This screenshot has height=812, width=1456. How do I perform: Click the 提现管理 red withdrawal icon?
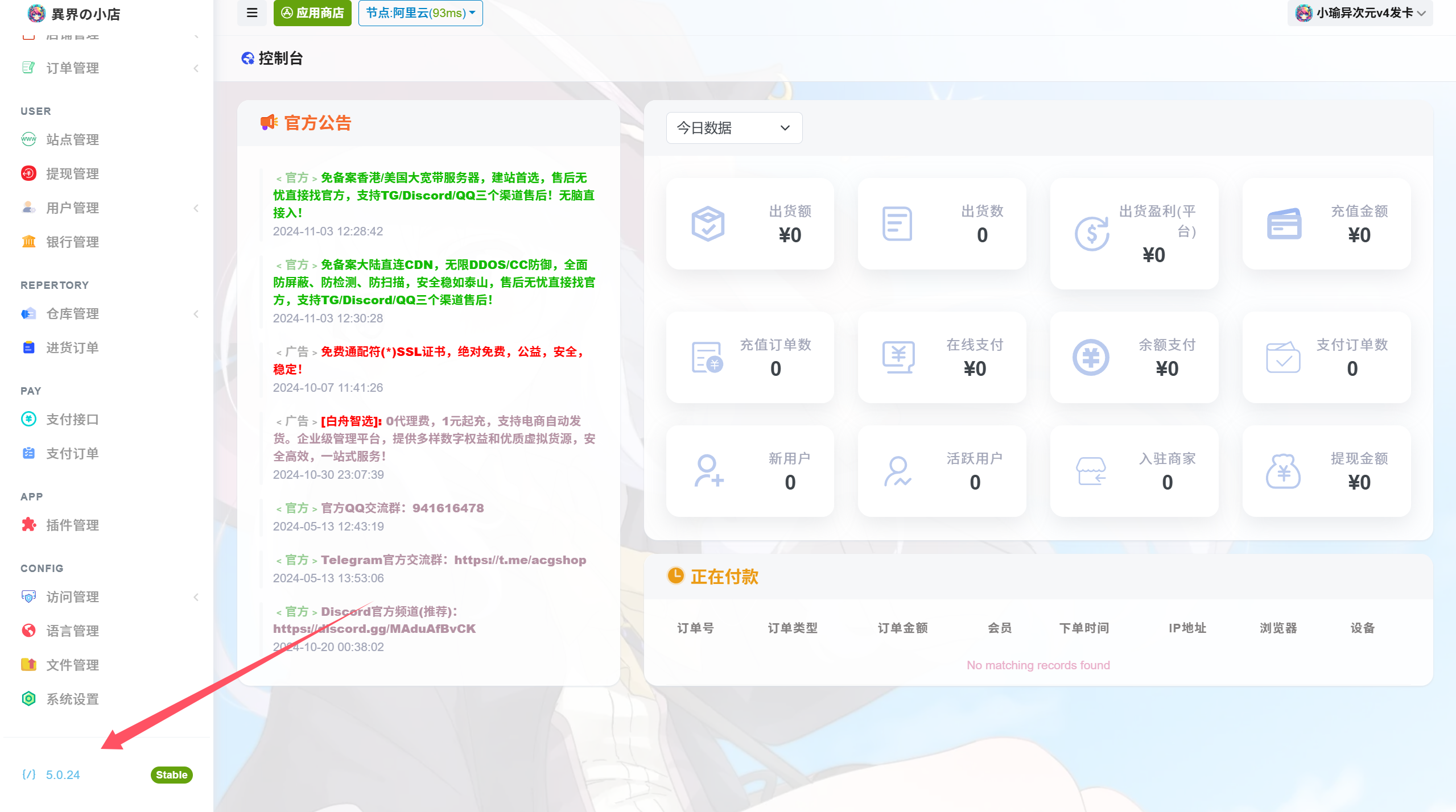28,173
